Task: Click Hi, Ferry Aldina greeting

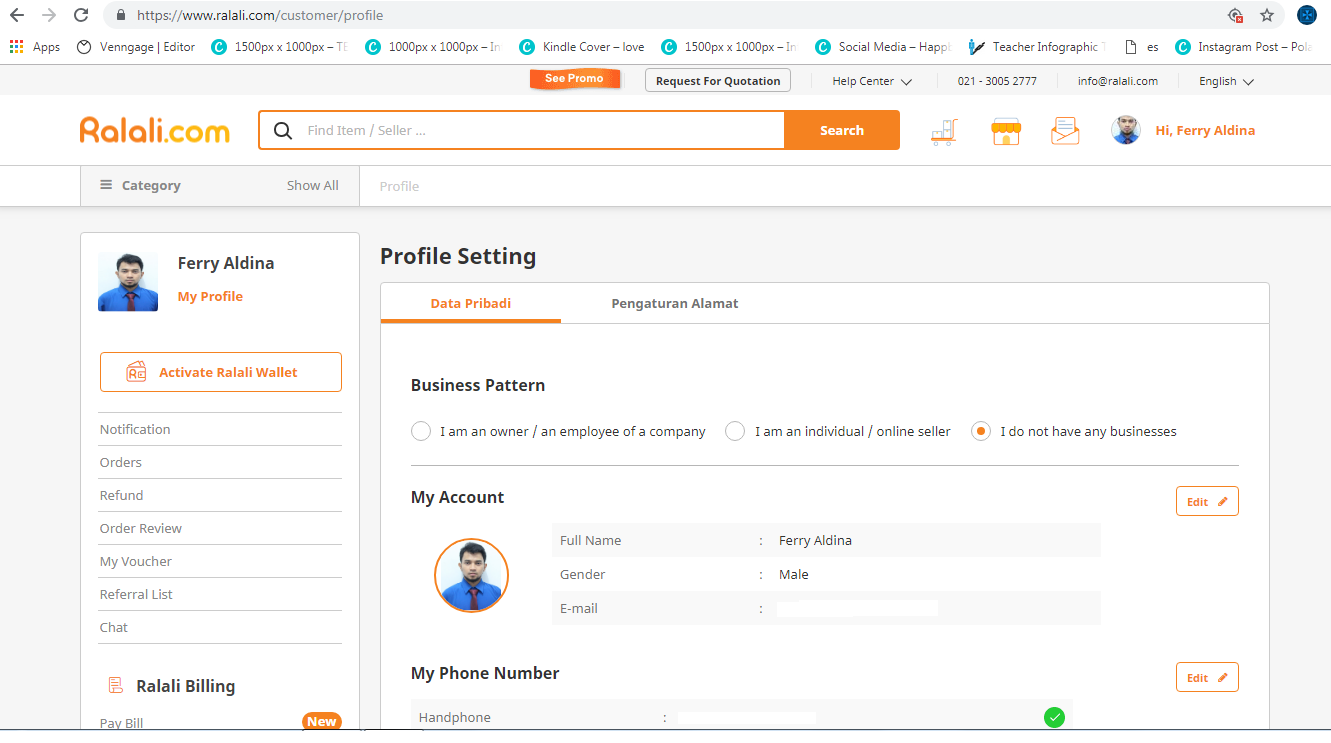Action: point(1205,130)
